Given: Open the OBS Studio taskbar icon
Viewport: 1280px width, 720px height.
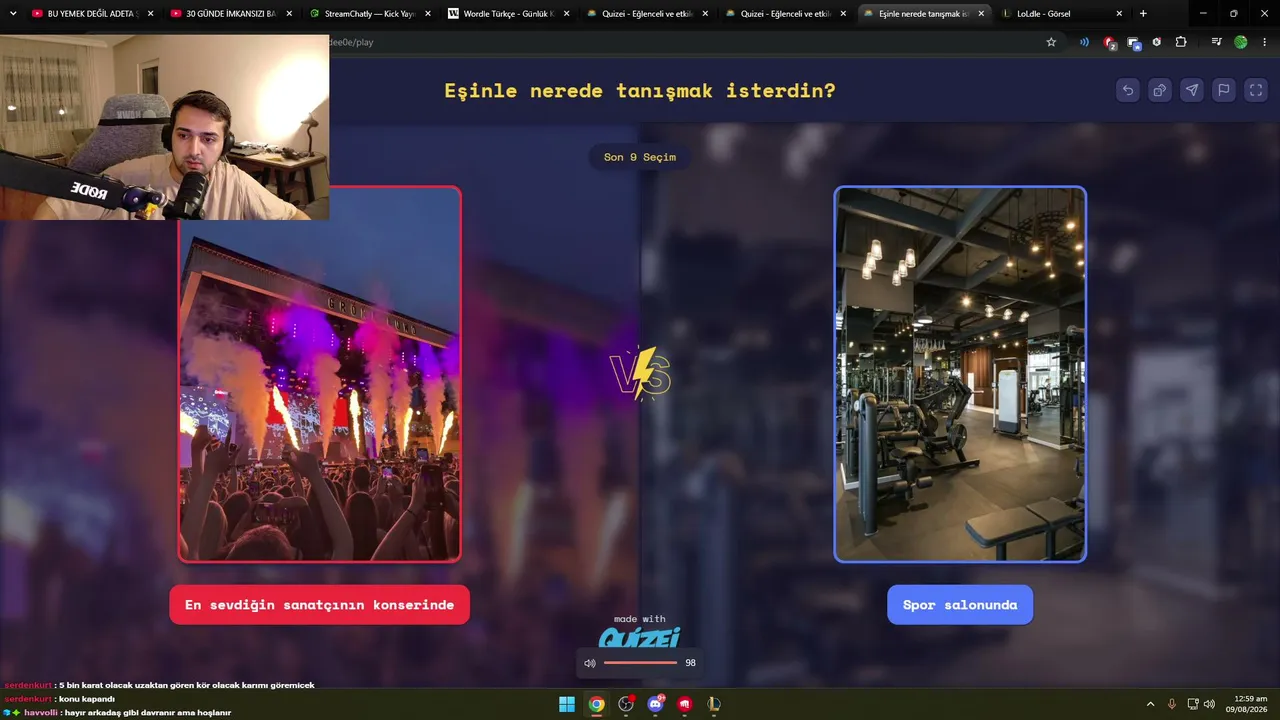Looking at the screenshot, I should pos(626,704).
